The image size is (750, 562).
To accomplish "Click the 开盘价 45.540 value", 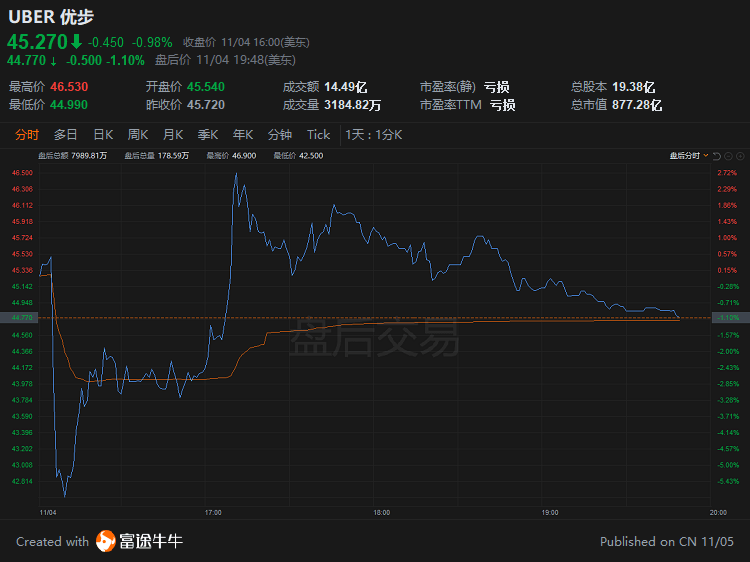I will [206, 87].
